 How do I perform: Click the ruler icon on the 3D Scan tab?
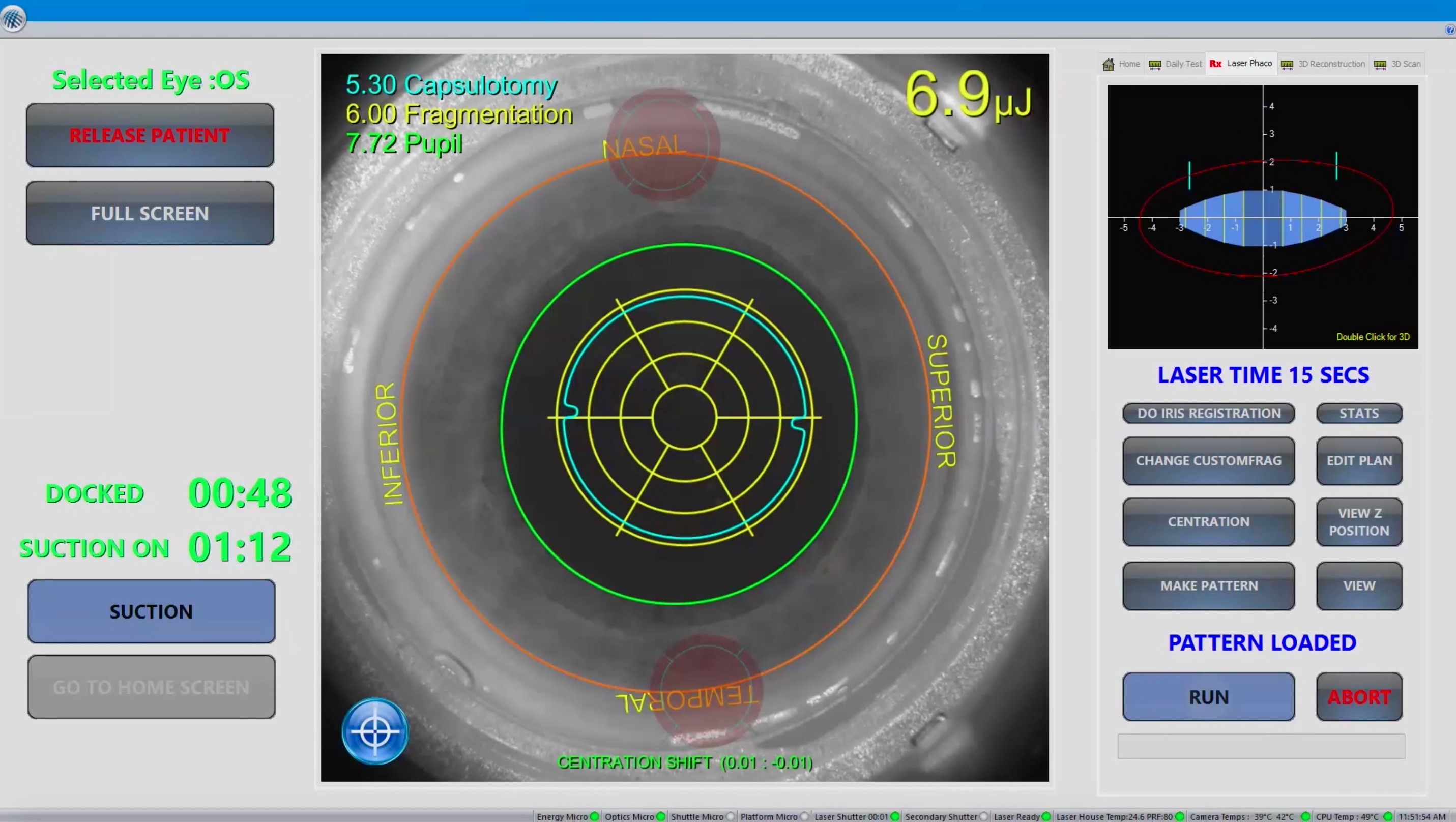(x=1380, y=64)
